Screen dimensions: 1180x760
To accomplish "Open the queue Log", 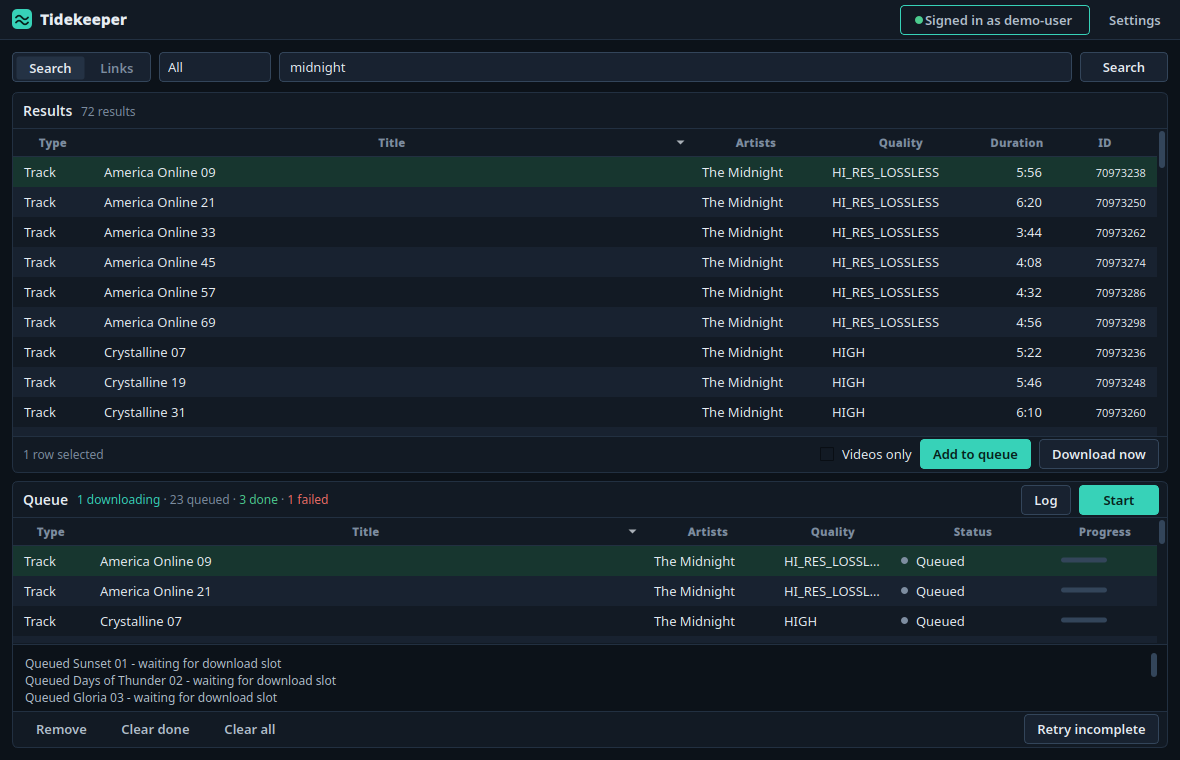I will [1045, 500].
